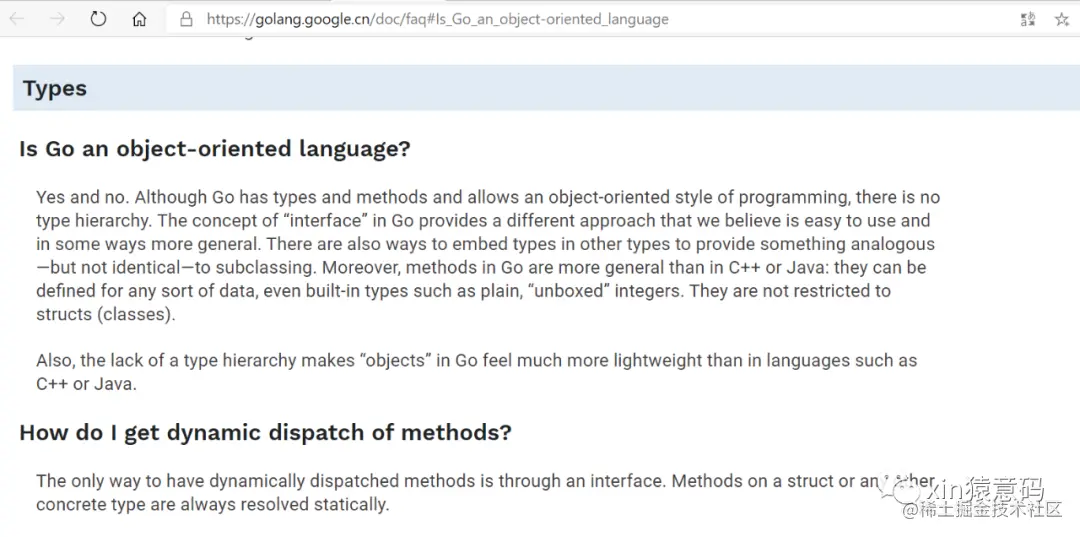
Task: Go to the browser home page
Action: 139,19
